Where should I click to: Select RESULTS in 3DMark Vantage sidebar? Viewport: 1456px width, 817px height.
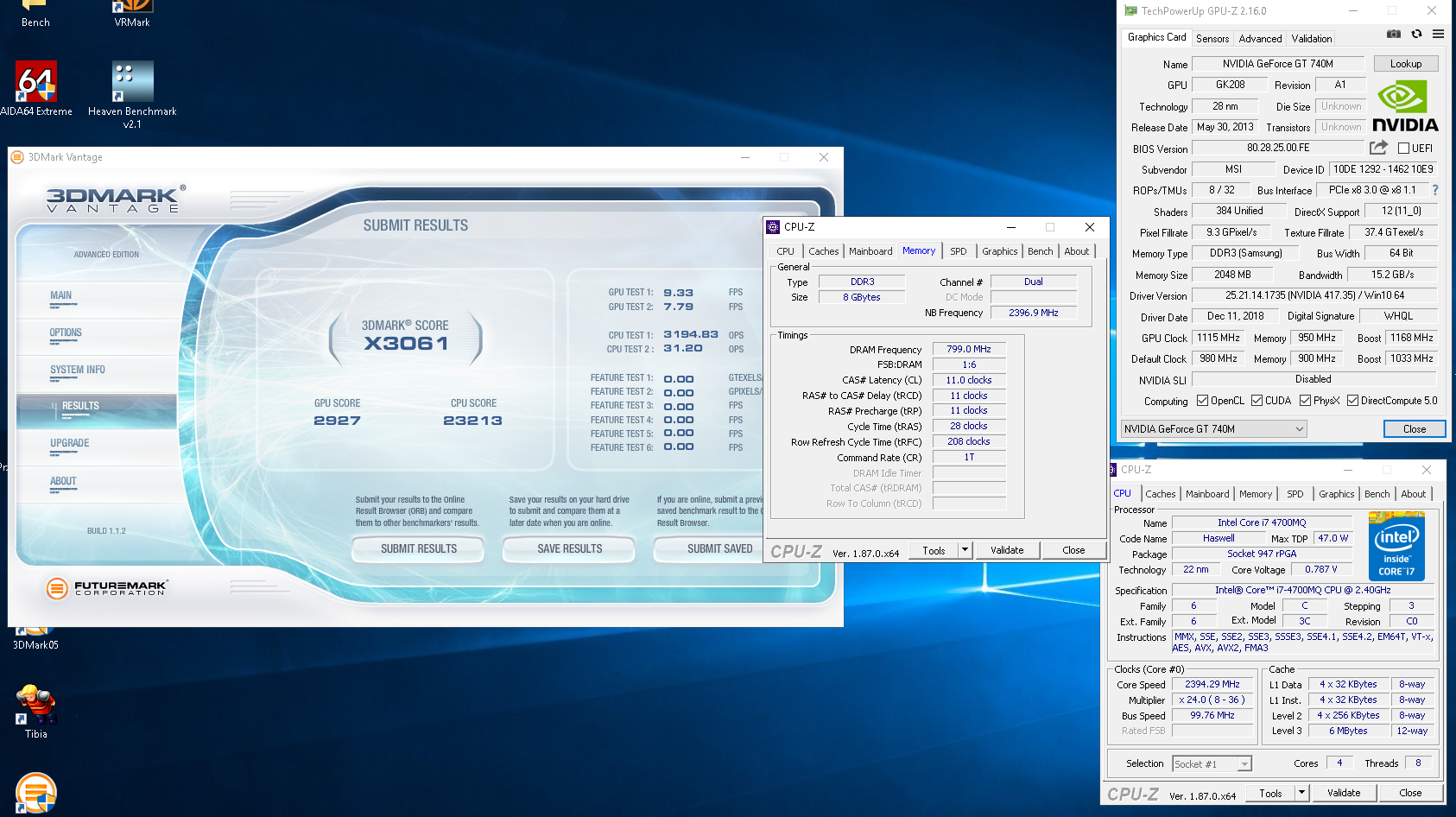[97, 410]
